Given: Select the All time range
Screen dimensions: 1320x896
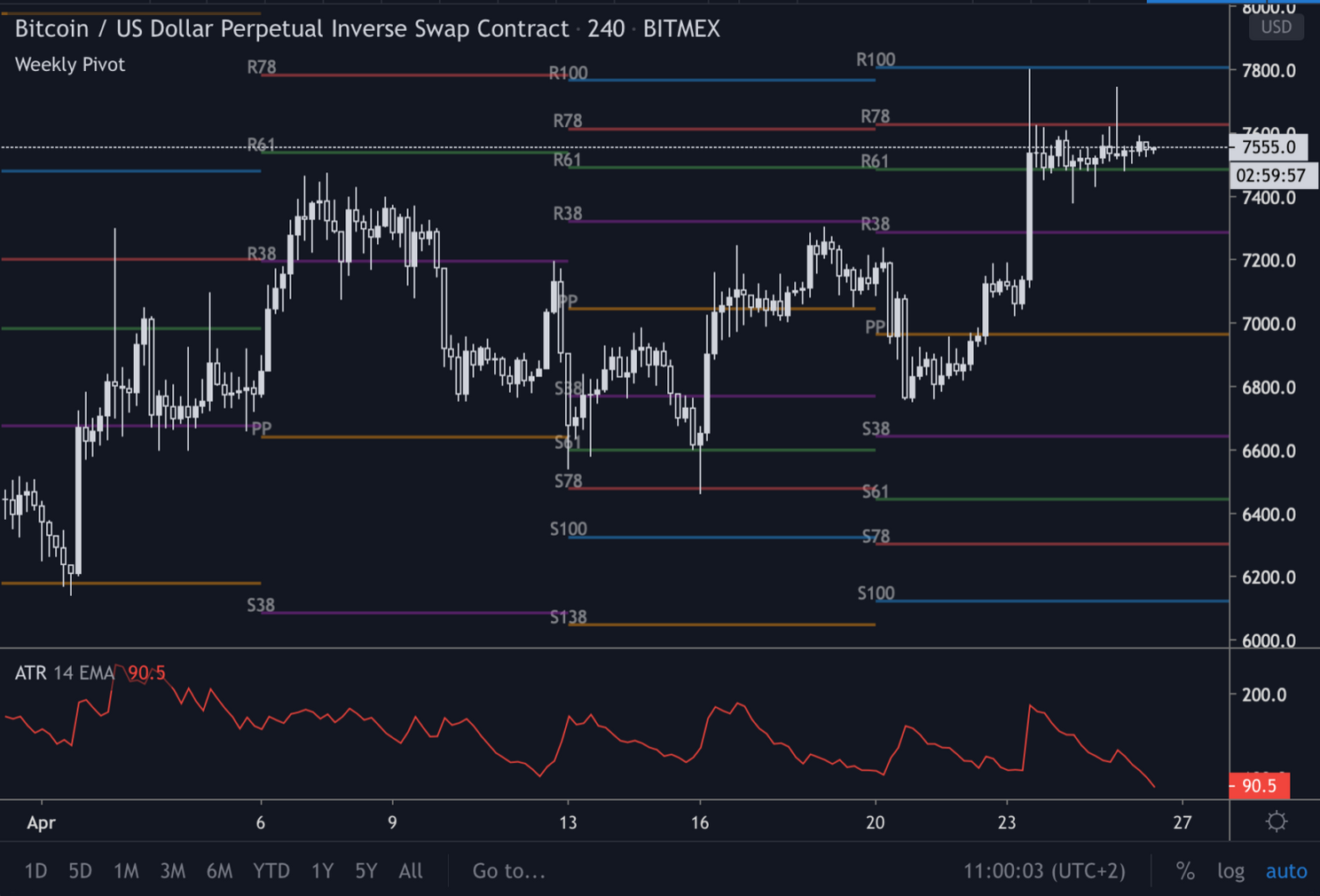Looking at the screenshot, I should pyautogui.click(x=411, y=871).
